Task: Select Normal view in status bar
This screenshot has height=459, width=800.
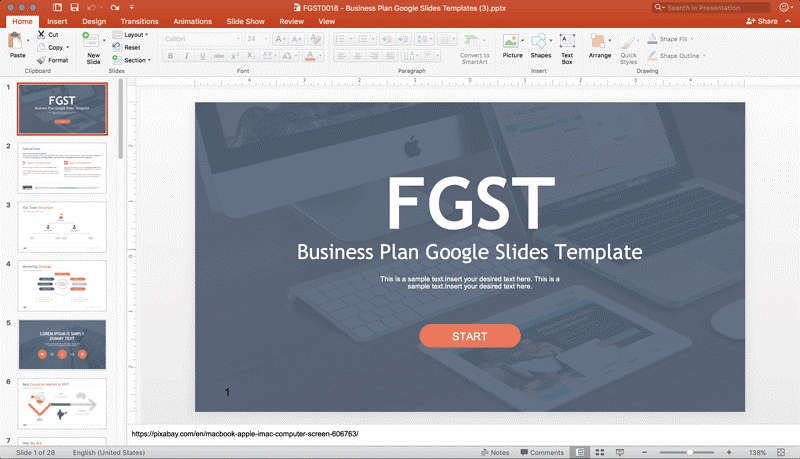Action: point(580,452)
